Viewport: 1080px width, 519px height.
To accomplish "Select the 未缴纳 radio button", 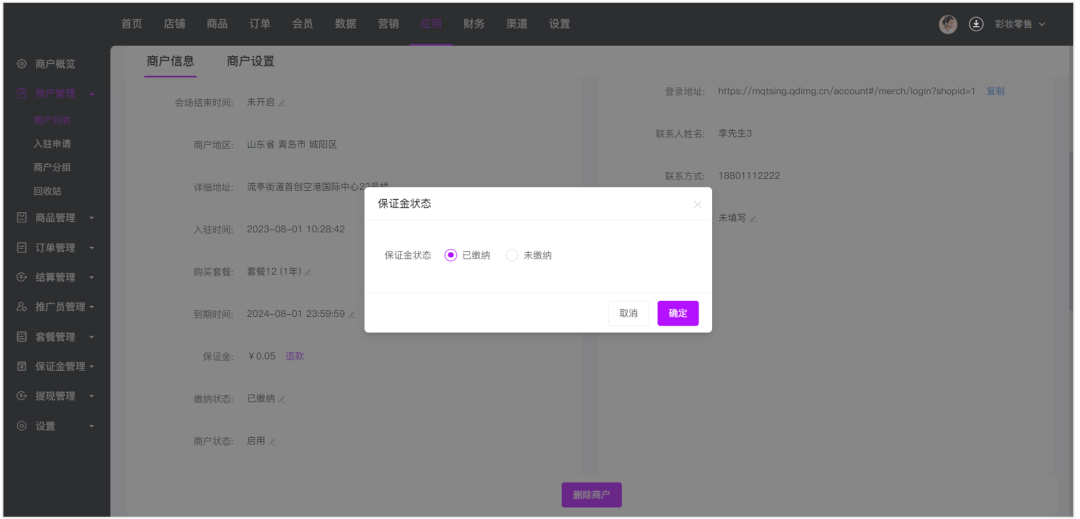I will point(512,255).
